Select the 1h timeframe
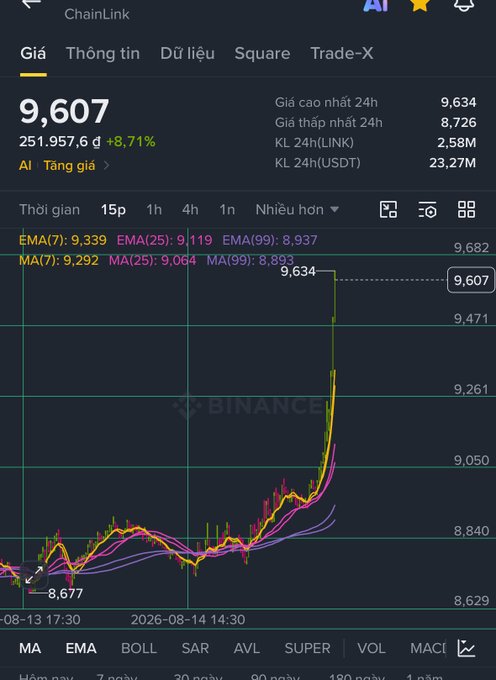 pos(154,210)
